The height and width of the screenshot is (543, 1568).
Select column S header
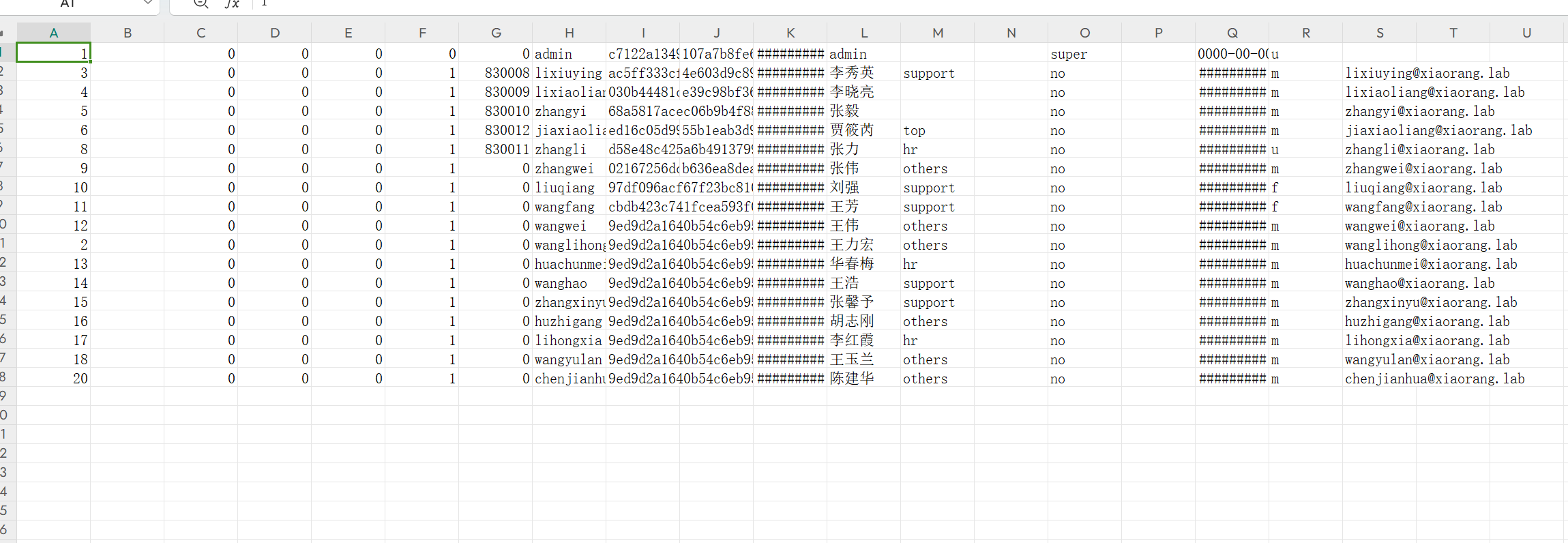1380,32
